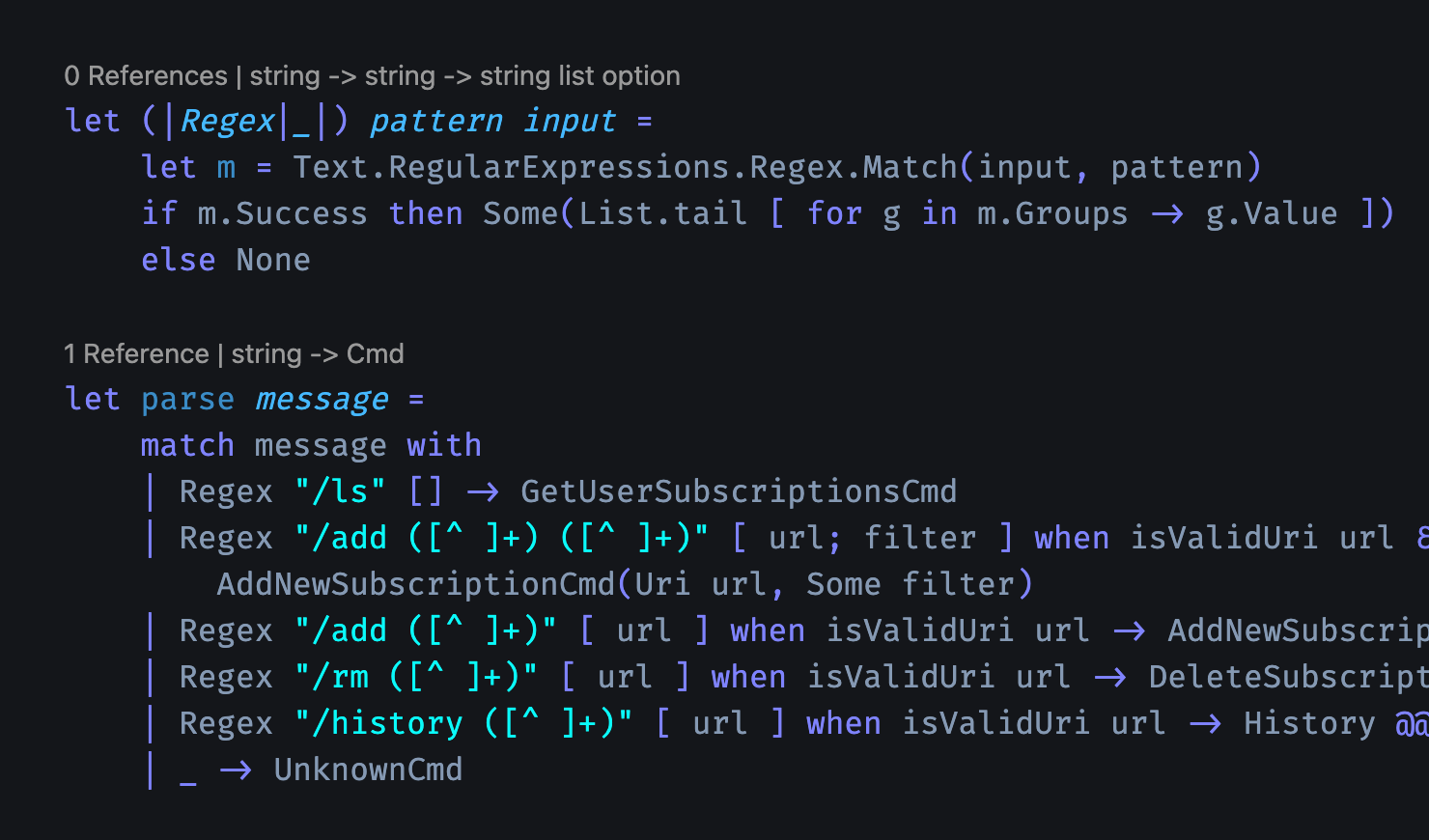The width and height of the screenshot is (1429, 840).
Task: Click the 'input' parameter in the first let line
Action: click(570, 121)
